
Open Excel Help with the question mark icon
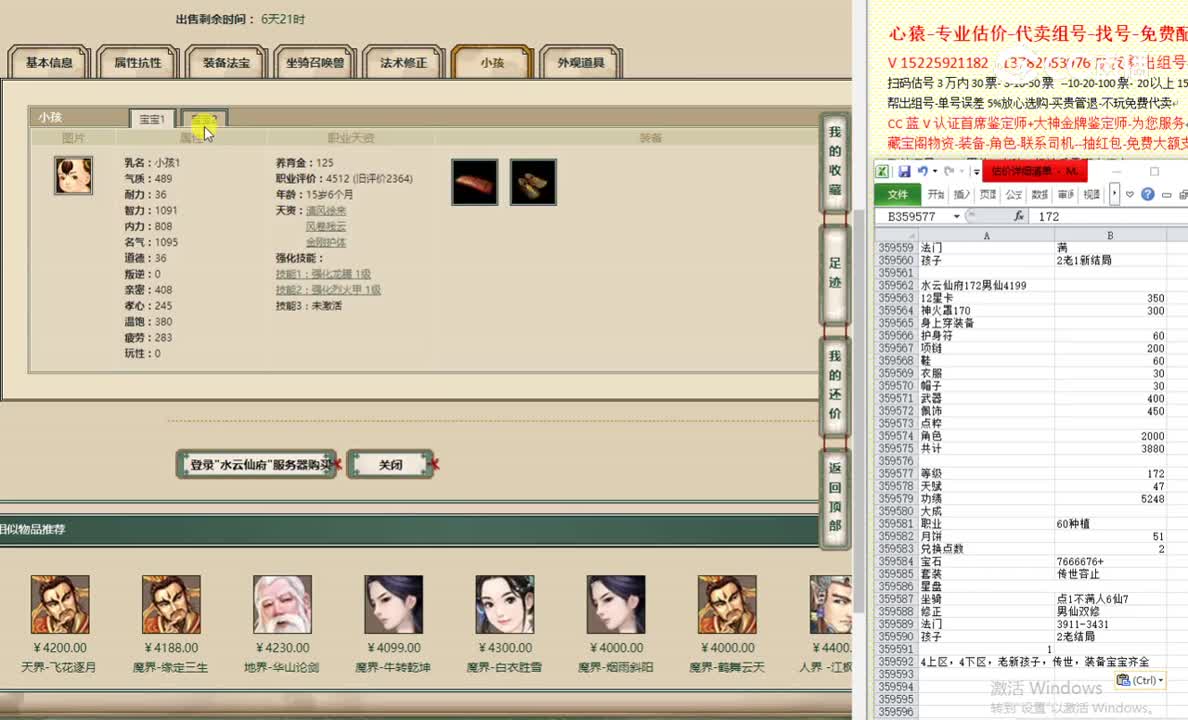click(x=1148, y=195)
